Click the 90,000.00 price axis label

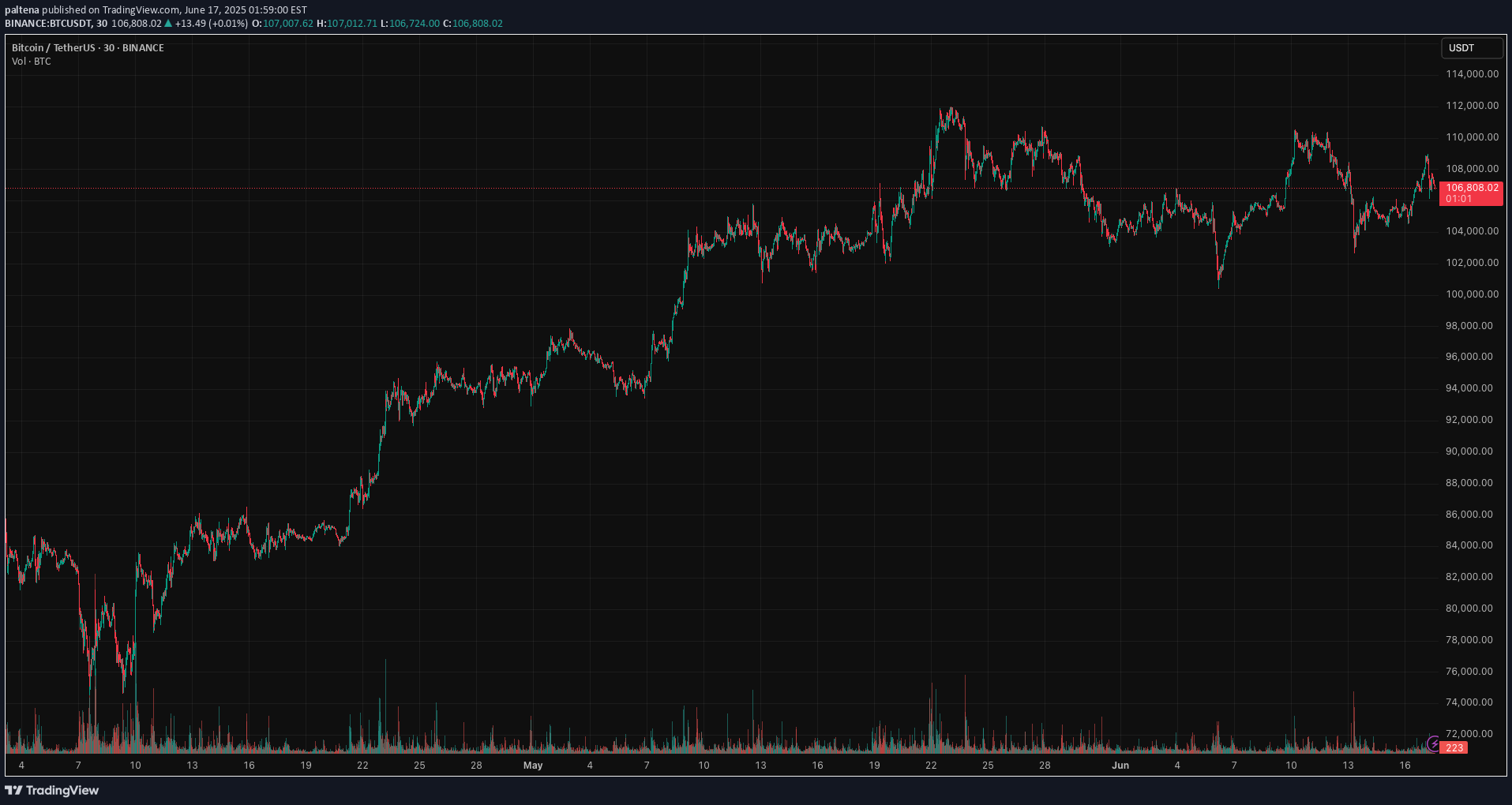click(x=1469, y=451)
